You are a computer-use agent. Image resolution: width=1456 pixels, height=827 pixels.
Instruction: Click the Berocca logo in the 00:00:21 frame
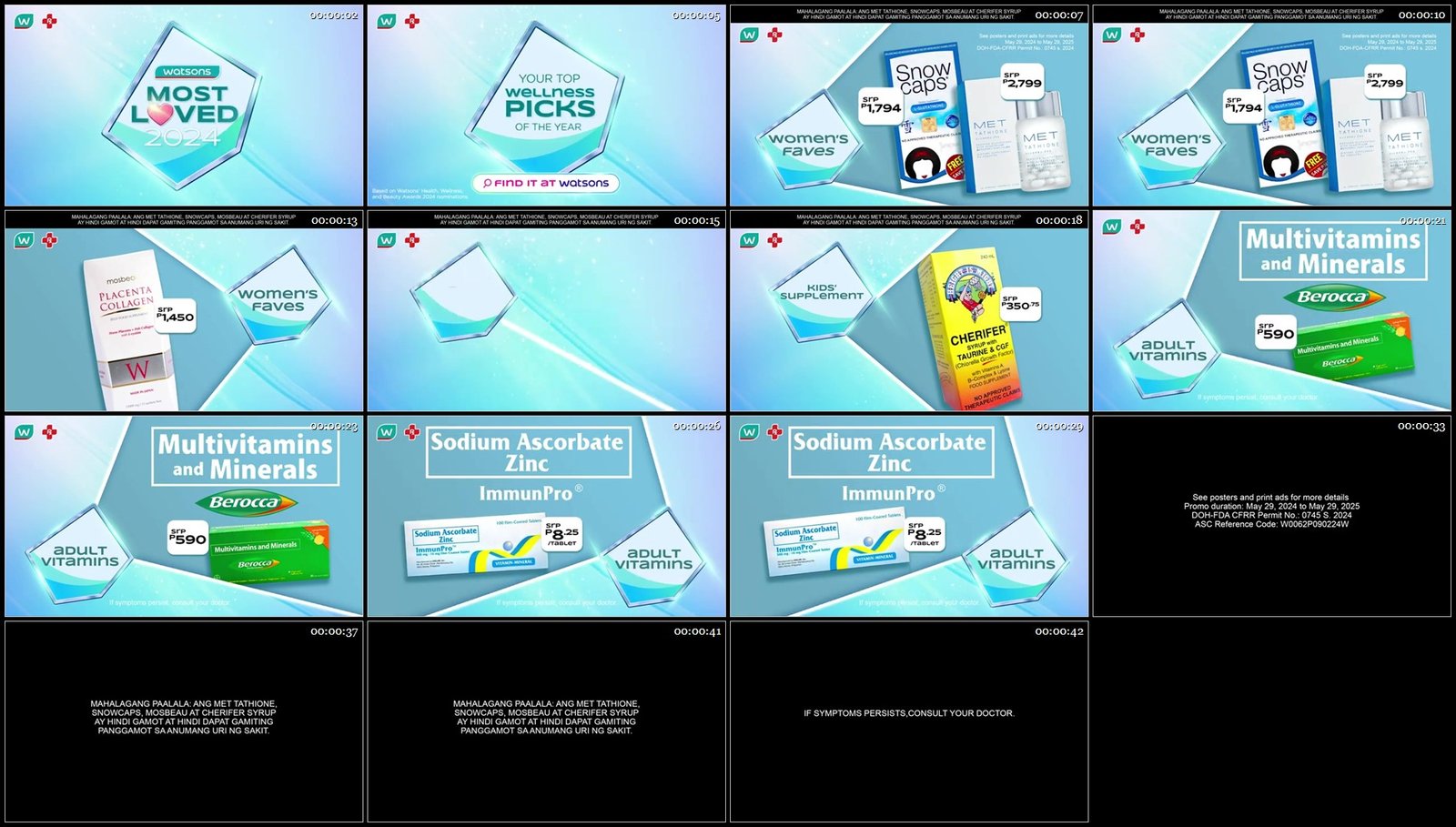1333,297
